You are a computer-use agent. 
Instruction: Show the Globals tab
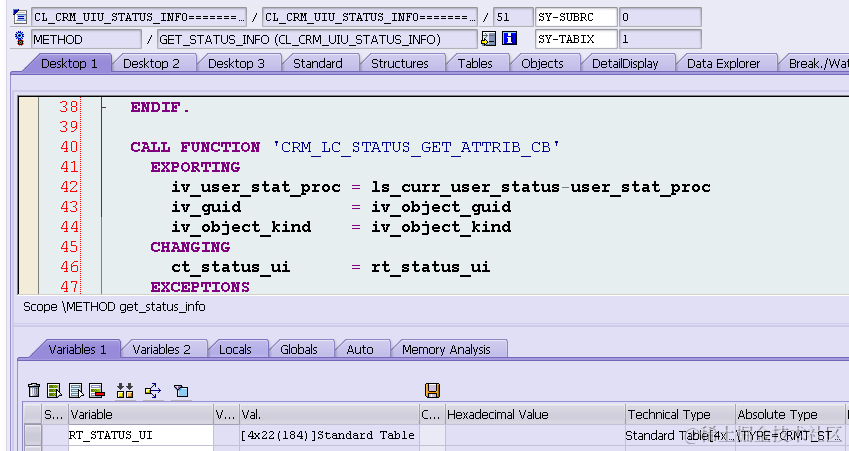298,349
